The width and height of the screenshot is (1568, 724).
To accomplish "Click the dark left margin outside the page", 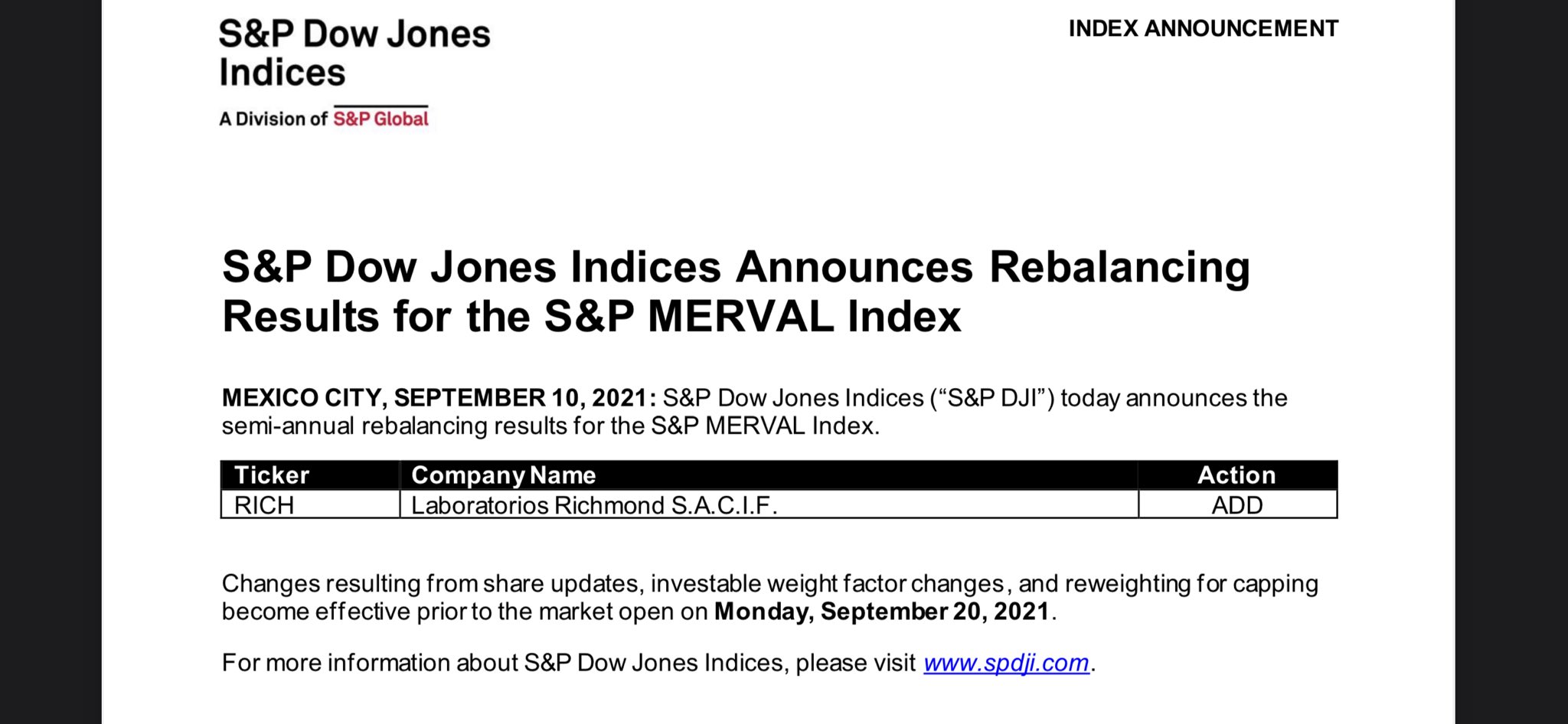I will (x=51, y=362).
